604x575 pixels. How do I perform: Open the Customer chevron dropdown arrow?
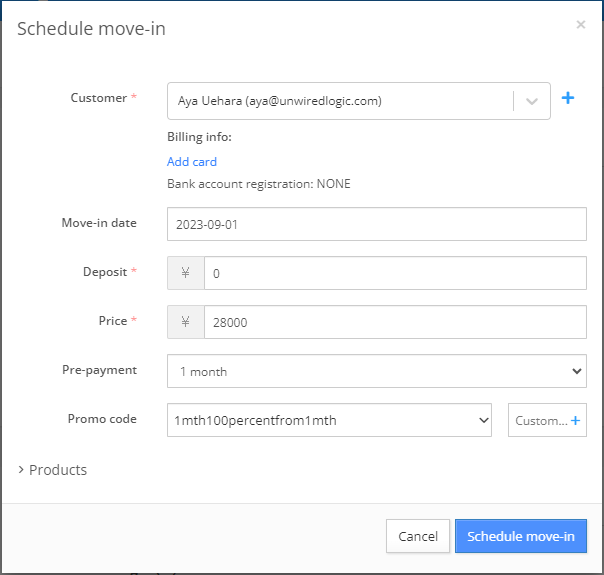pos(532,101)
